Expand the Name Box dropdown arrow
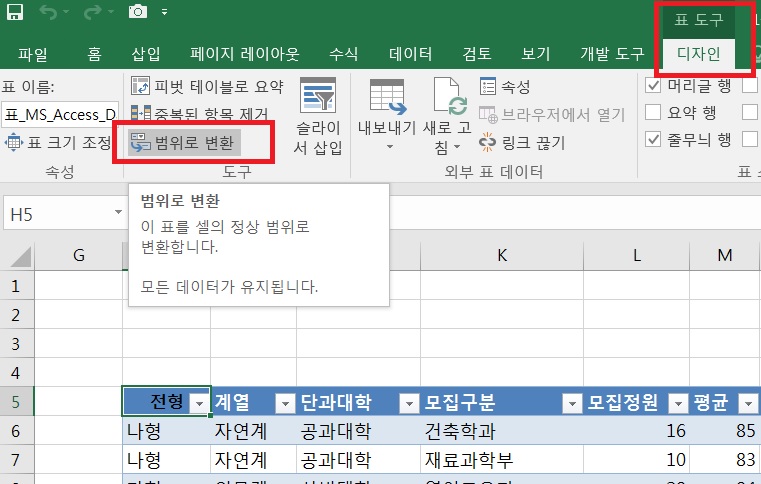The width and height of the screenshot is (761, 484). (117, 214)
